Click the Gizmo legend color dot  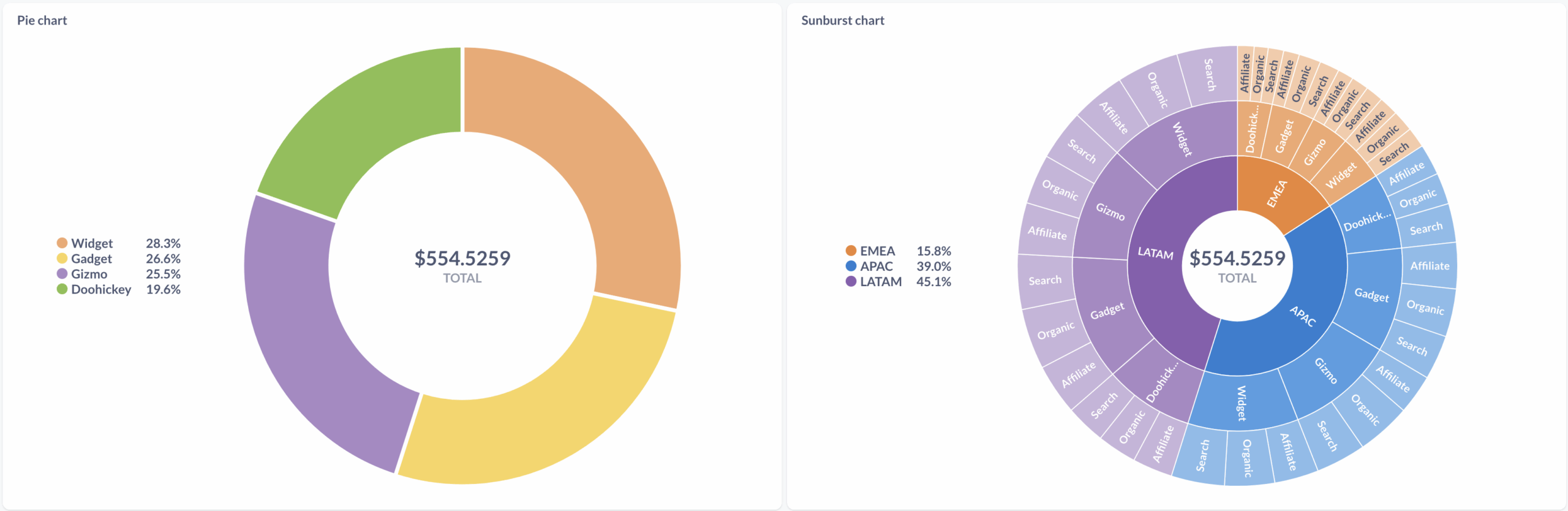pos(62,274)
